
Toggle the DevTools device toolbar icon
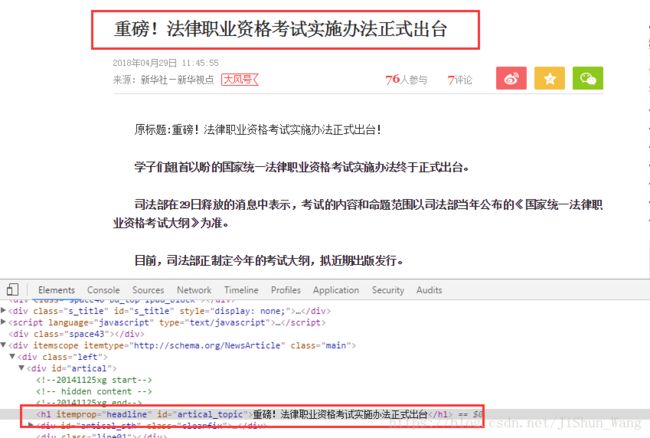[12, 290]
